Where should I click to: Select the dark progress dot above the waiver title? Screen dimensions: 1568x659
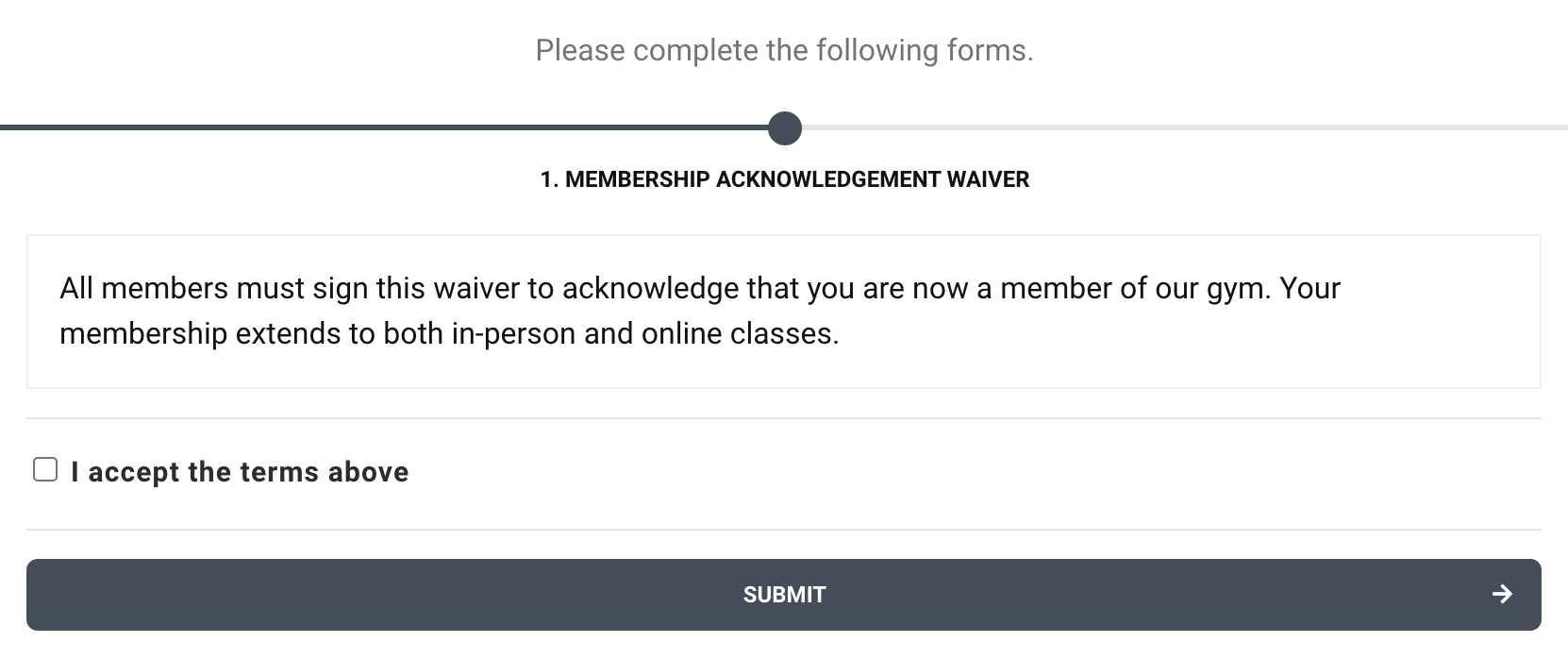[x=784, y=129]
